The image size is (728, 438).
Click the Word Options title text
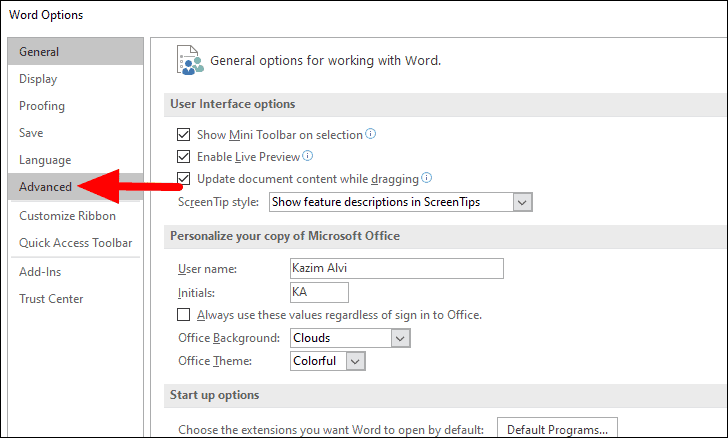(x=46, y=15)
